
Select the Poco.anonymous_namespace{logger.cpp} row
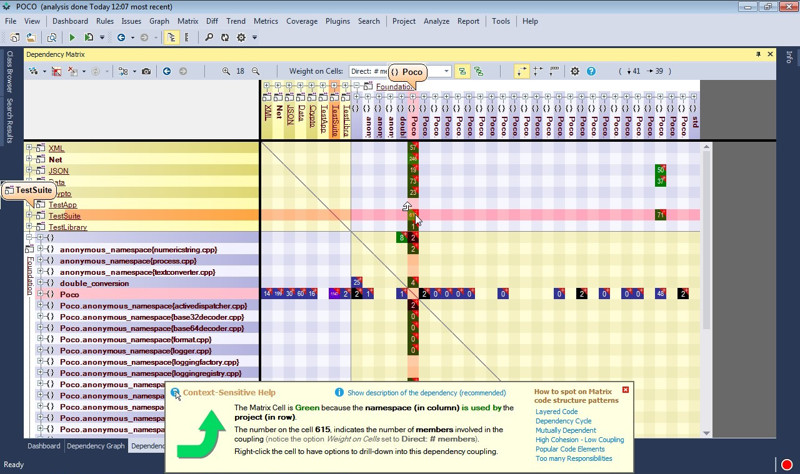[x=135, y=351]
